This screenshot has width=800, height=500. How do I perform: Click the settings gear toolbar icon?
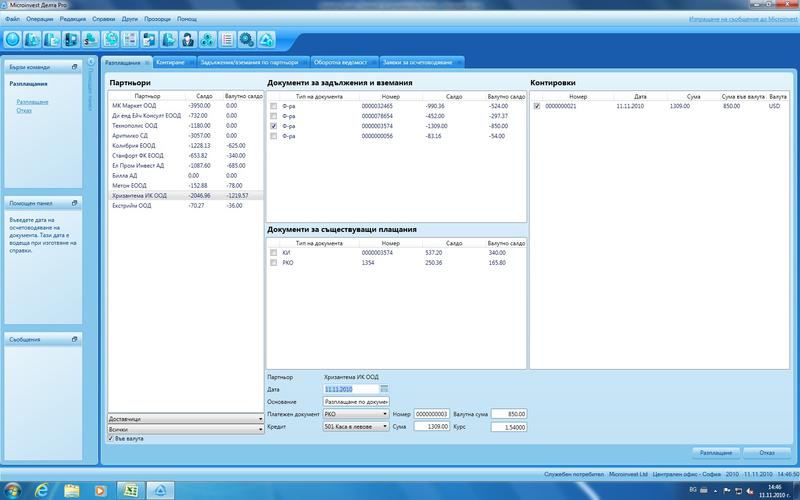(x=246, y=40)
